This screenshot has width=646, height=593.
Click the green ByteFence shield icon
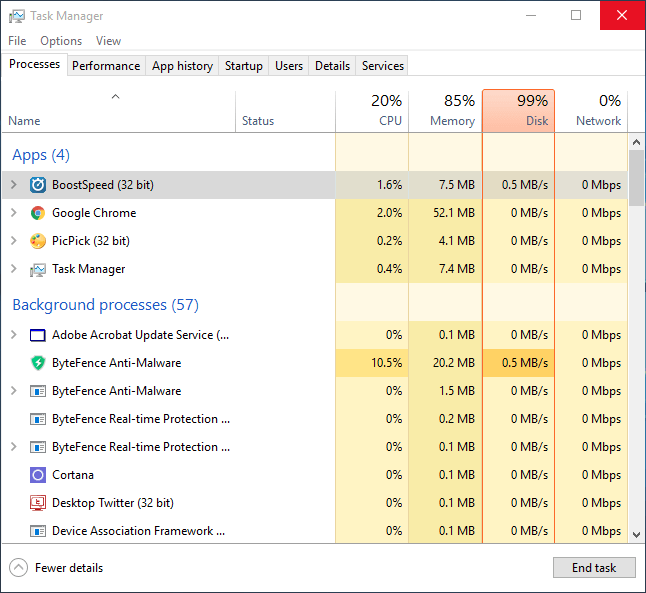coord(37,363)
